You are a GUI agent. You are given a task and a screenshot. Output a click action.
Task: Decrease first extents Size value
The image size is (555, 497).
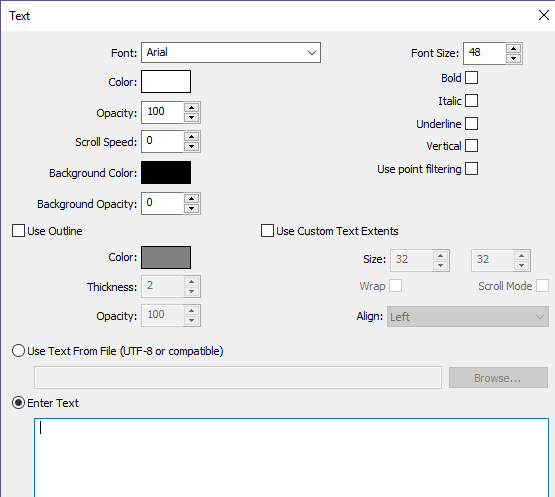pyautogui.click(x=441, y=265)
